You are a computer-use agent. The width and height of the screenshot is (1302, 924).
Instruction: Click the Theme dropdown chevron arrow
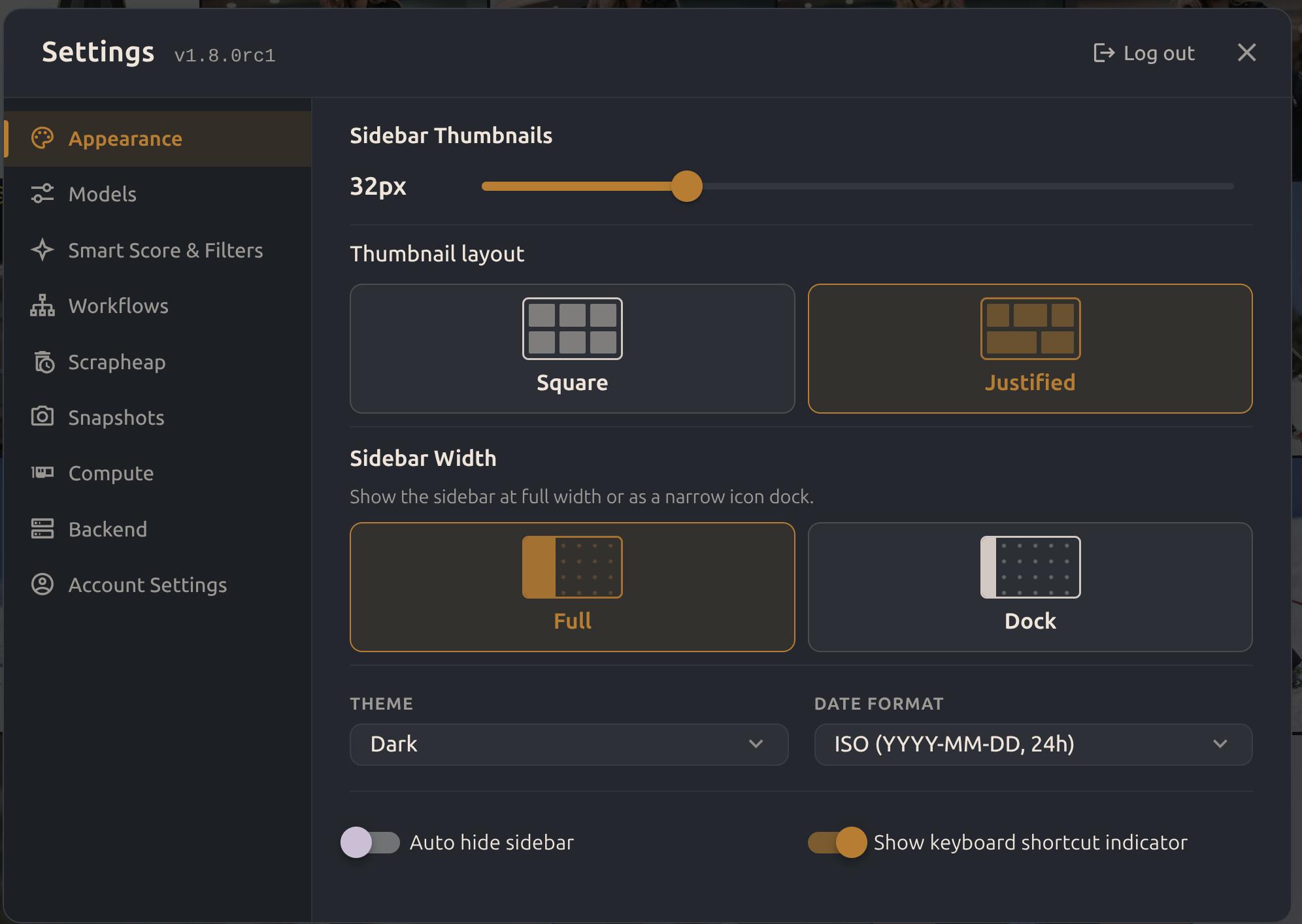pos(756,744)
